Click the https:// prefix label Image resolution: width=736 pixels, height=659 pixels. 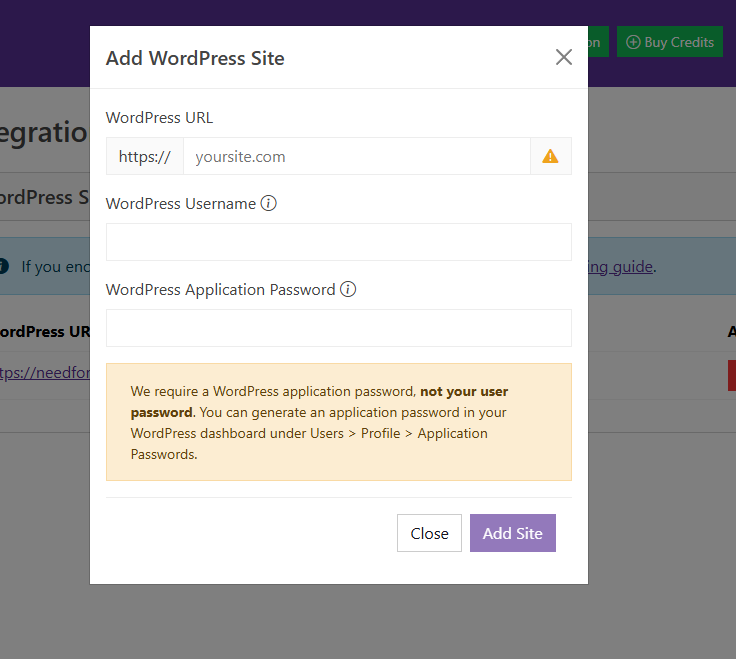pyautogui.click(x=145, y=156)
